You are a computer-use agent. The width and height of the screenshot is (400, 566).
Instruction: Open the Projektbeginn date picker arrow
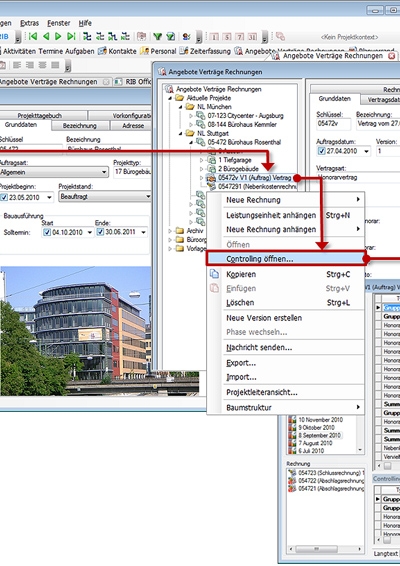[49, 197]
